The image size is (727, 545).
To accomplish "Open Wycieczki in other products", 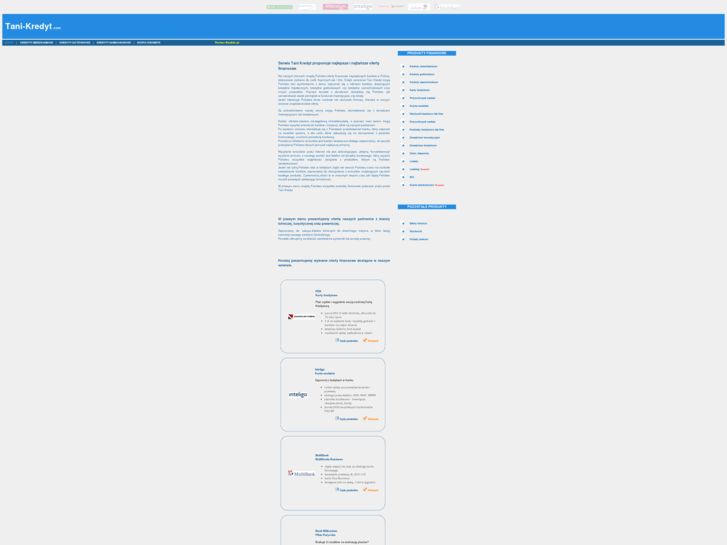I will (x=416, y=231).
